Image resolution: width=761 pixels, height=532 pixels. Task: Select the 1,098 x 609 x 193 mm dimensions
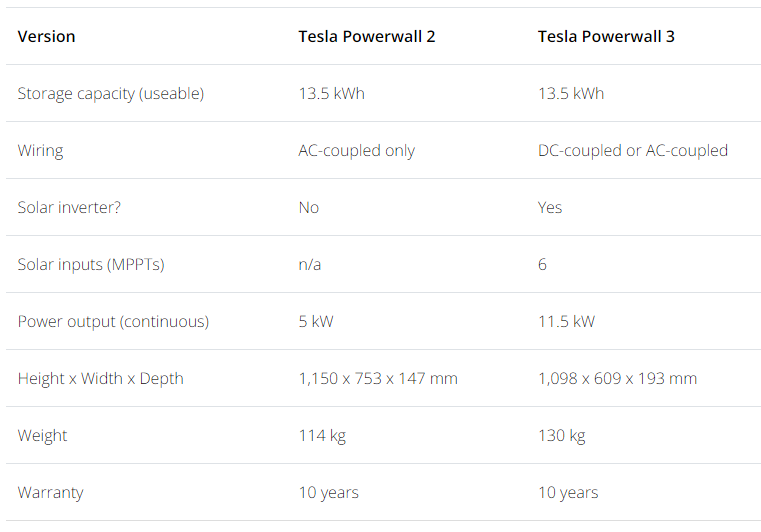click(617, 379)
